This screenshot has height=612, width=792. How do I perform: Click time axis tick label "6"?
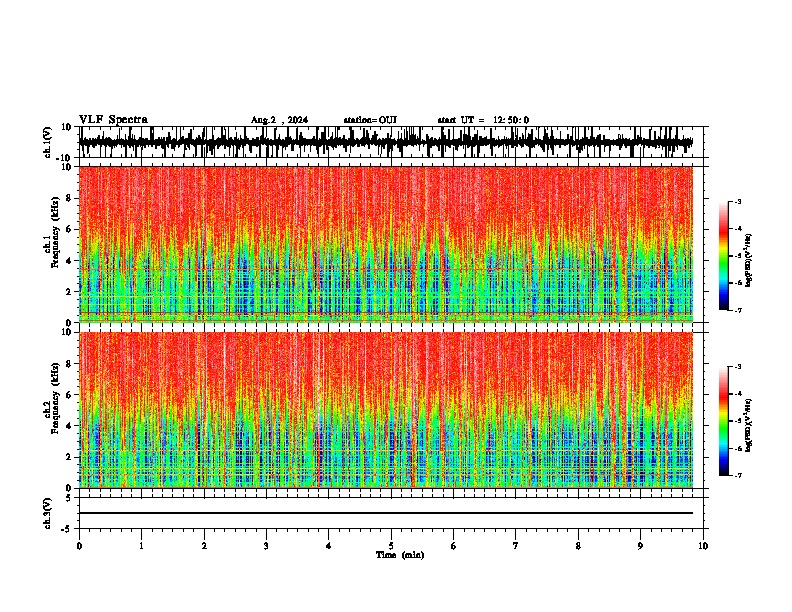454,546
